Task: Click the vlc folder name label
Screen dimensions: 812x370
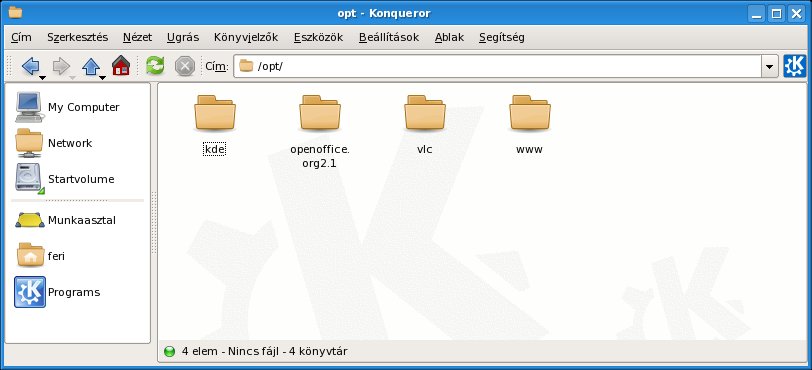Action: pos(425,150)
